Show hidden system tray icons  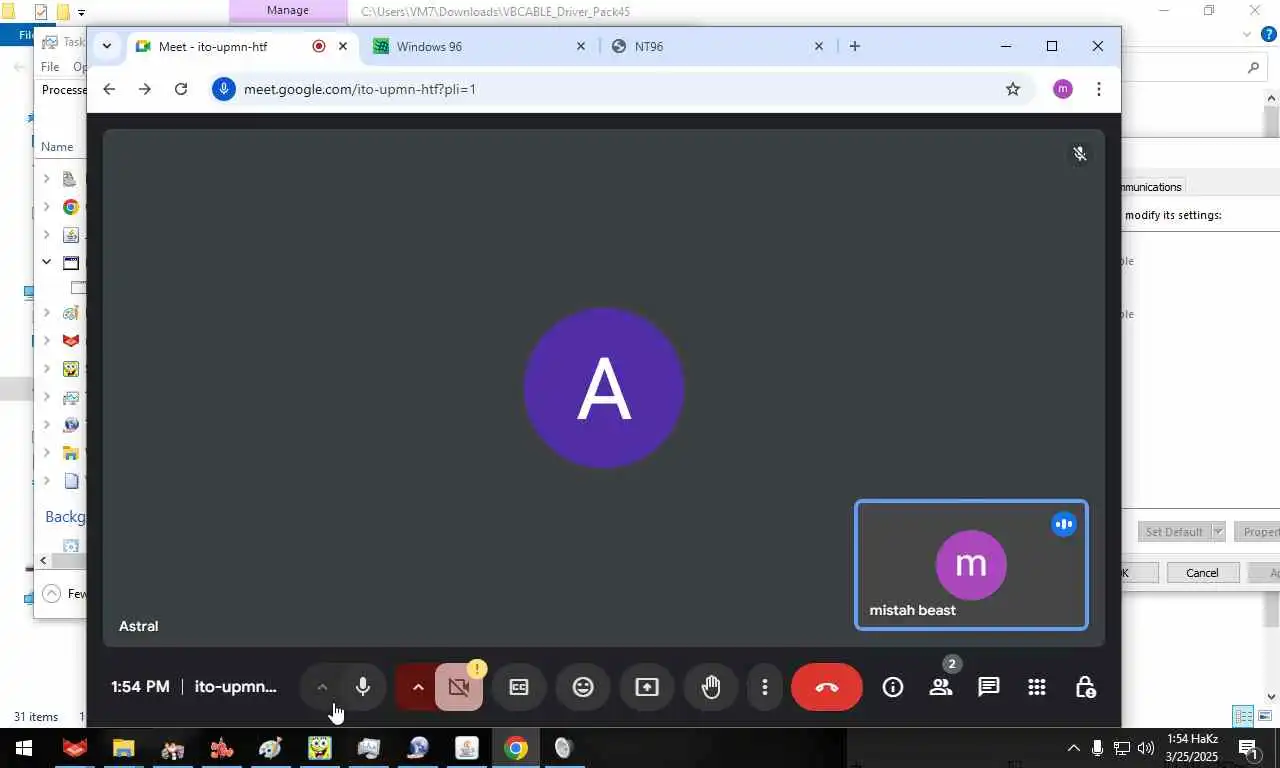click(x=1073, y=748)
